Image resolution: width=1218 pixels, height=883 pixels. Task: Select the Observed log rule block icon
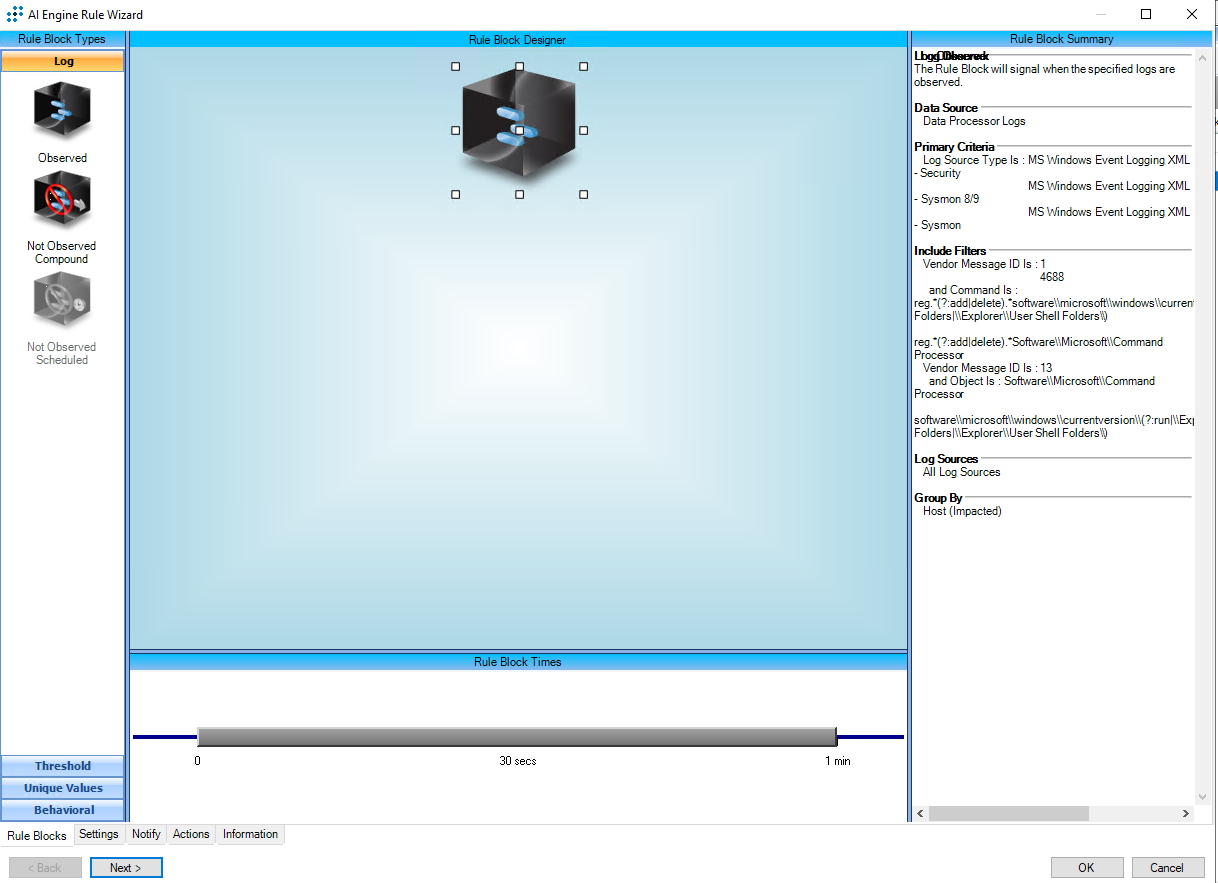point(62,110)
